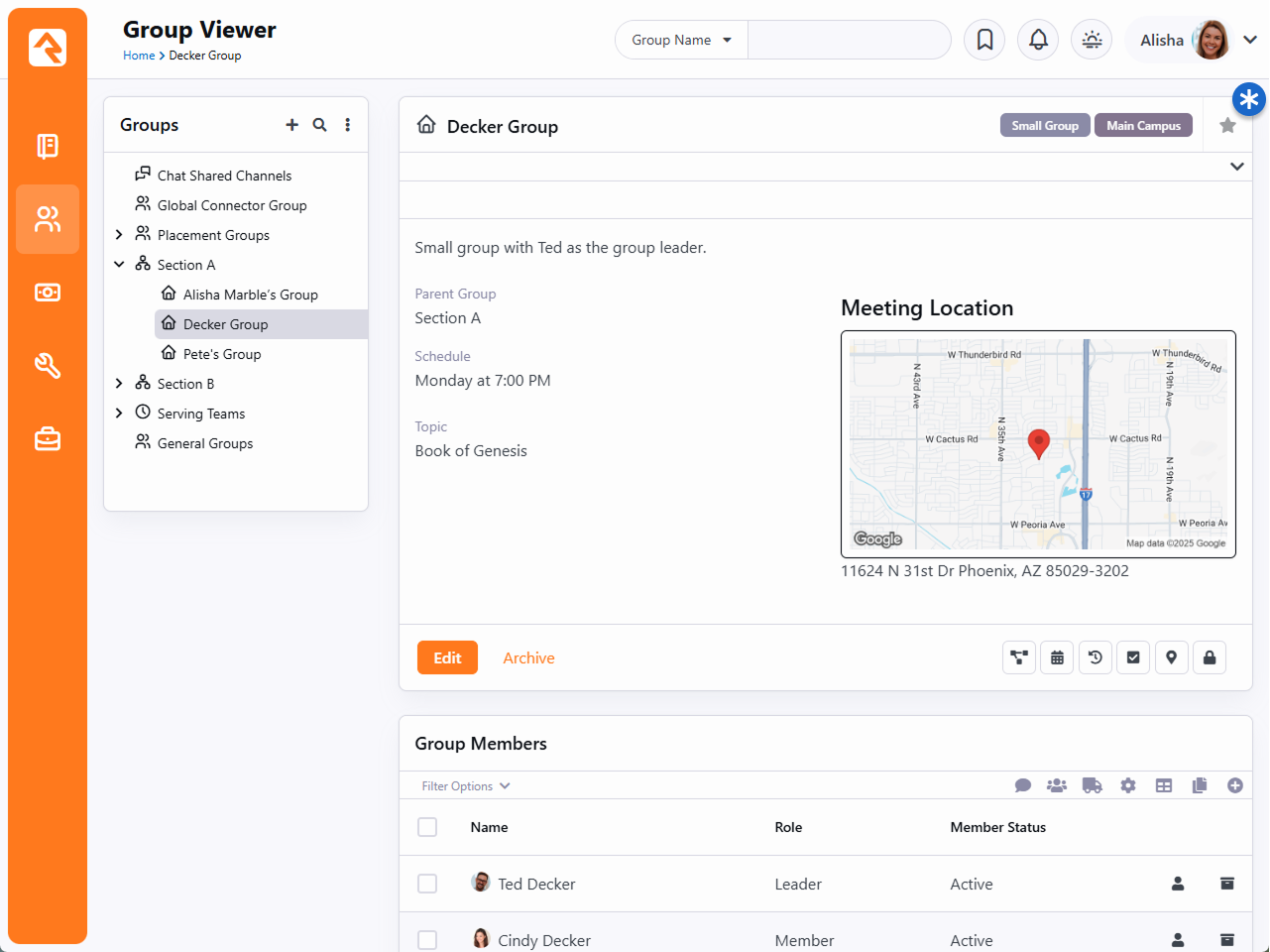Check the box for Cindy Decker
Screen dimensions: 1270x952
point(427,939)
